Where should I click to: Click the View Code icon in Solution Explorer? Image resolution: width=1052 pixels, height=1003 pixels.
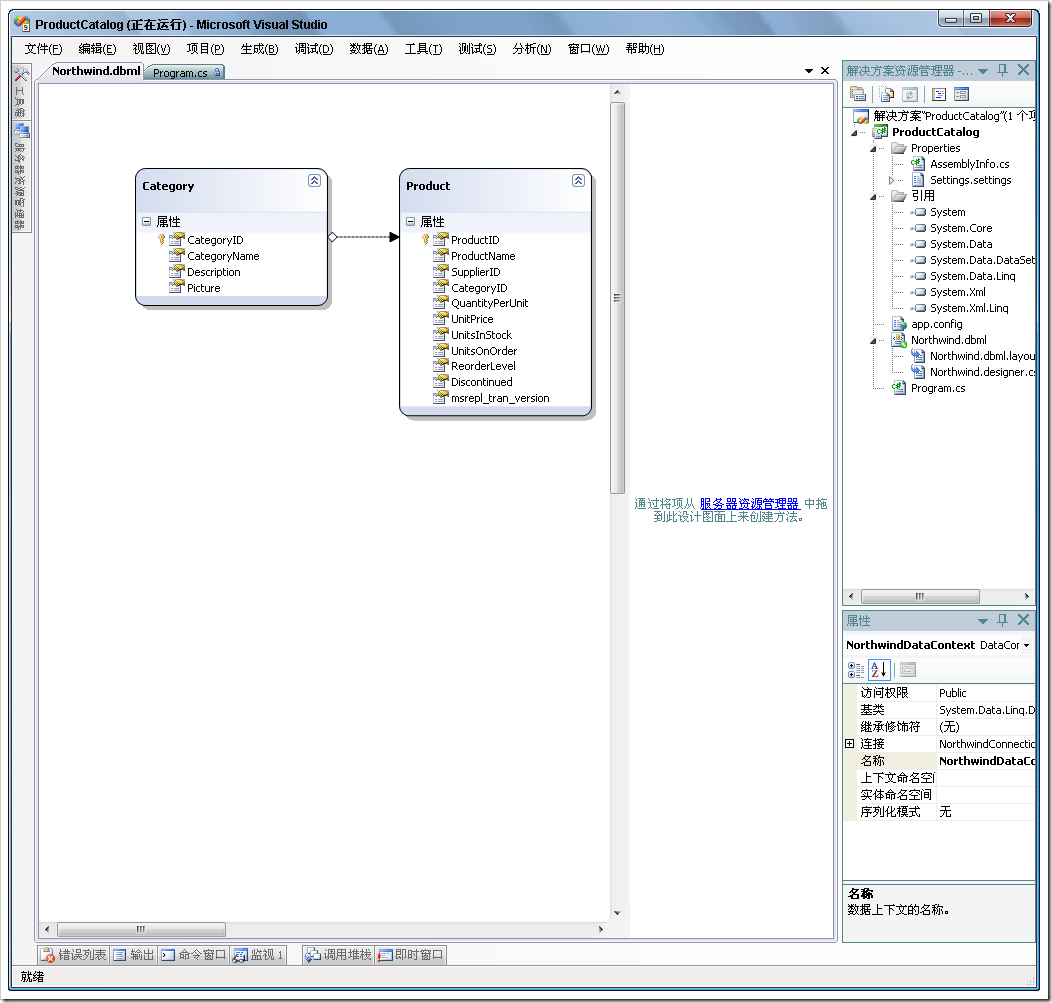pos(939,95)
